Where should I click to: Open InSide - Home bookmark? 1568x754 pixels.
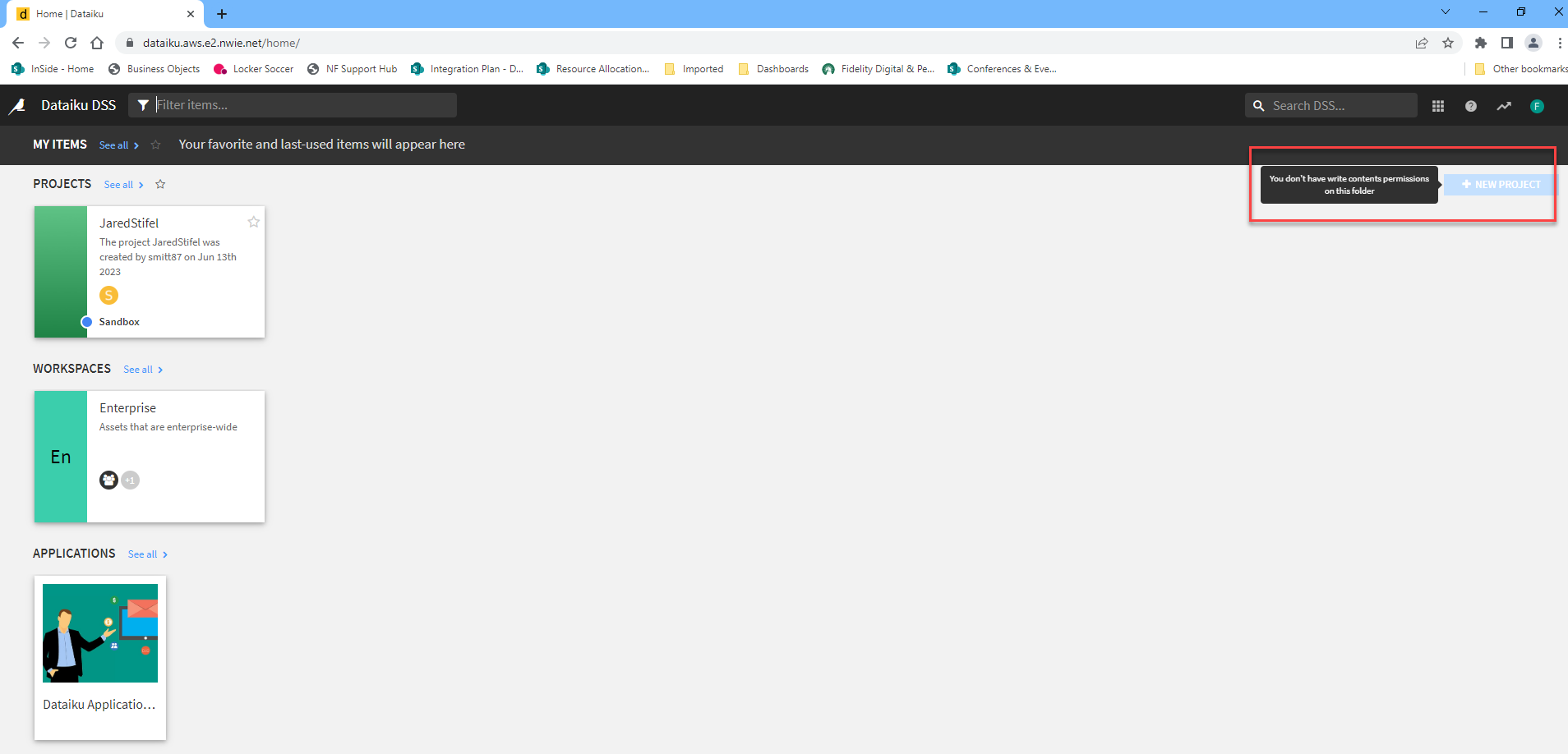[53, 69]
